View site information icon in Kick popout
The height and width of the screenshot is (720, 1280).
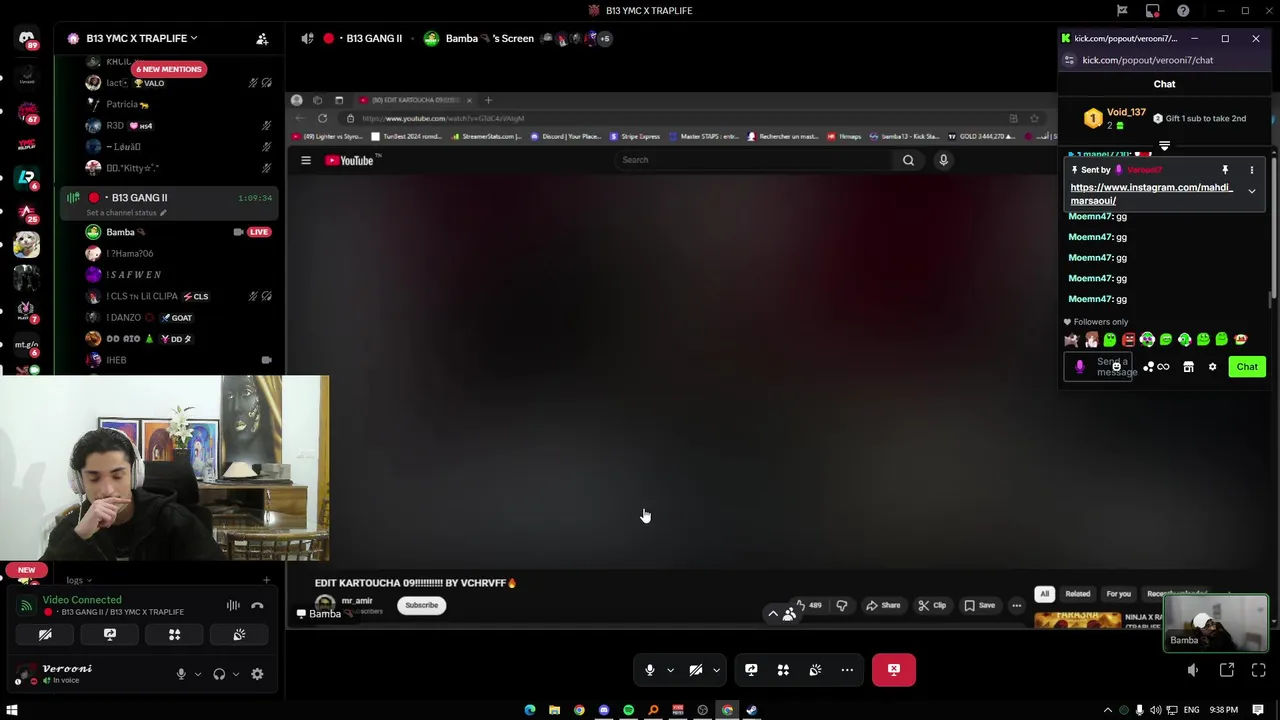point(1069,60)
